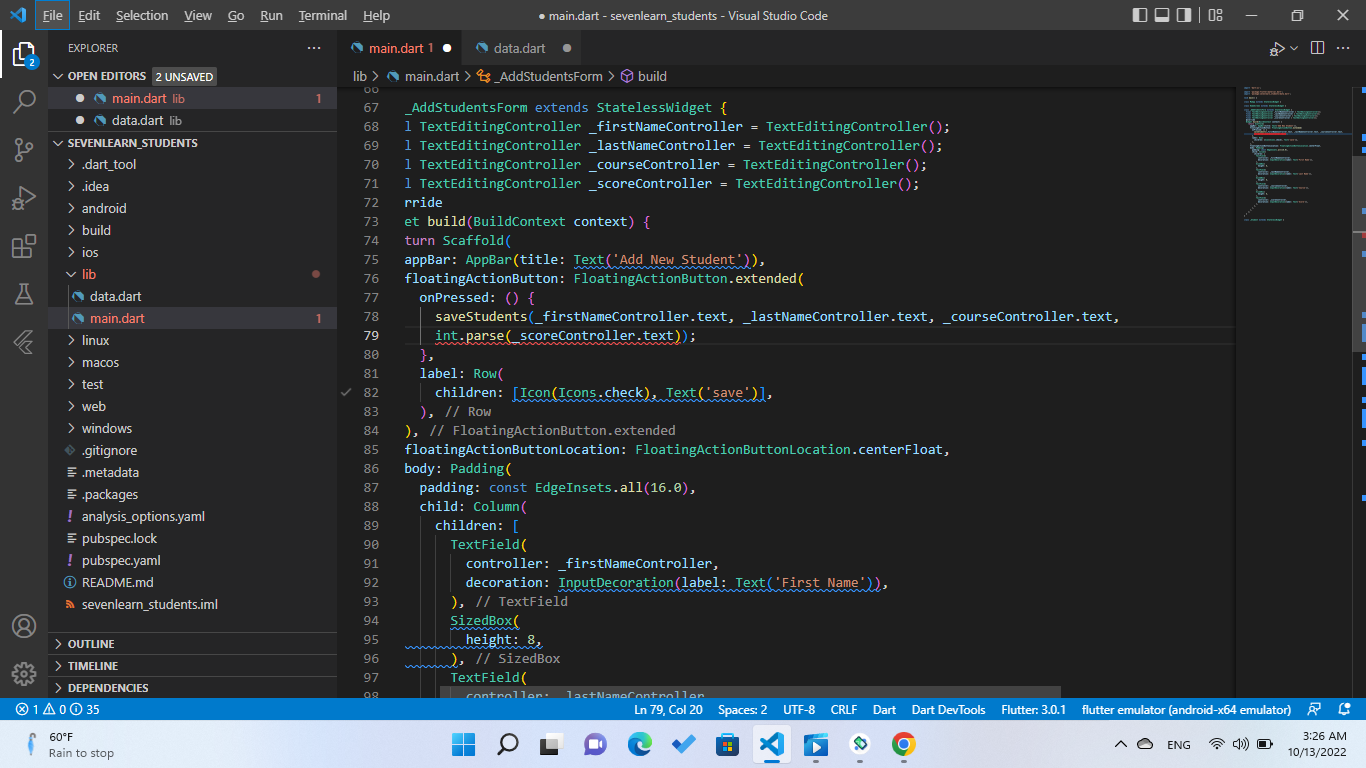Viewport: 1366px width, 768px height.
Task: Click Flutter: 3.0.1 version in status bar
Action: pyautogui.click(x=1033, y=709)
